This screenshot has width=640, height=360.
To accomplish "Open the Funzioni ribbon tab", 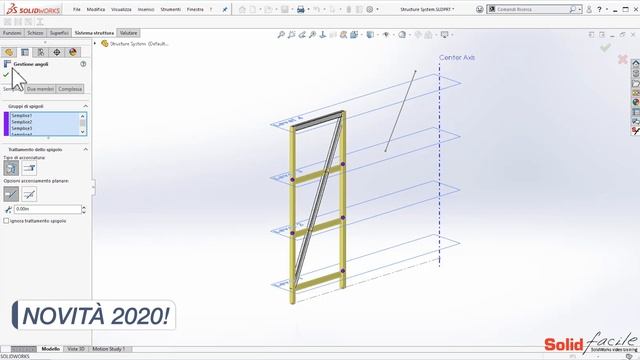I will 12,33.
